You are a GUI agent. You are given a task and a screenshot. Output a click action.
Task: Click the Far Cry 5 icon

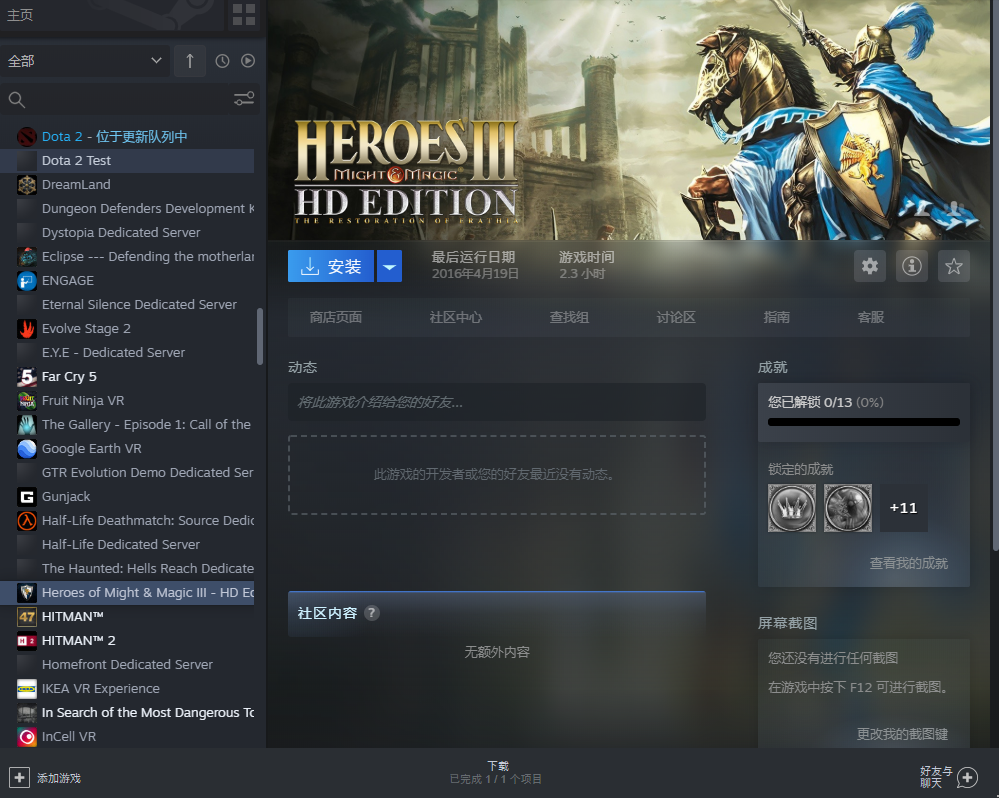pos(27,377)
